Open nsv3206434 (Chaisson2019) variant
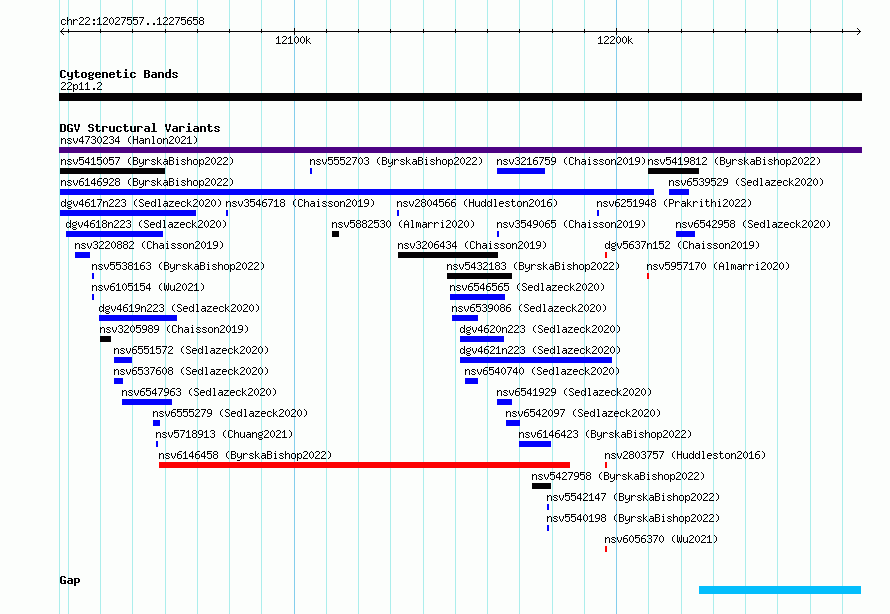The height and width of the screenshot is (614, 890). [472, 245]
